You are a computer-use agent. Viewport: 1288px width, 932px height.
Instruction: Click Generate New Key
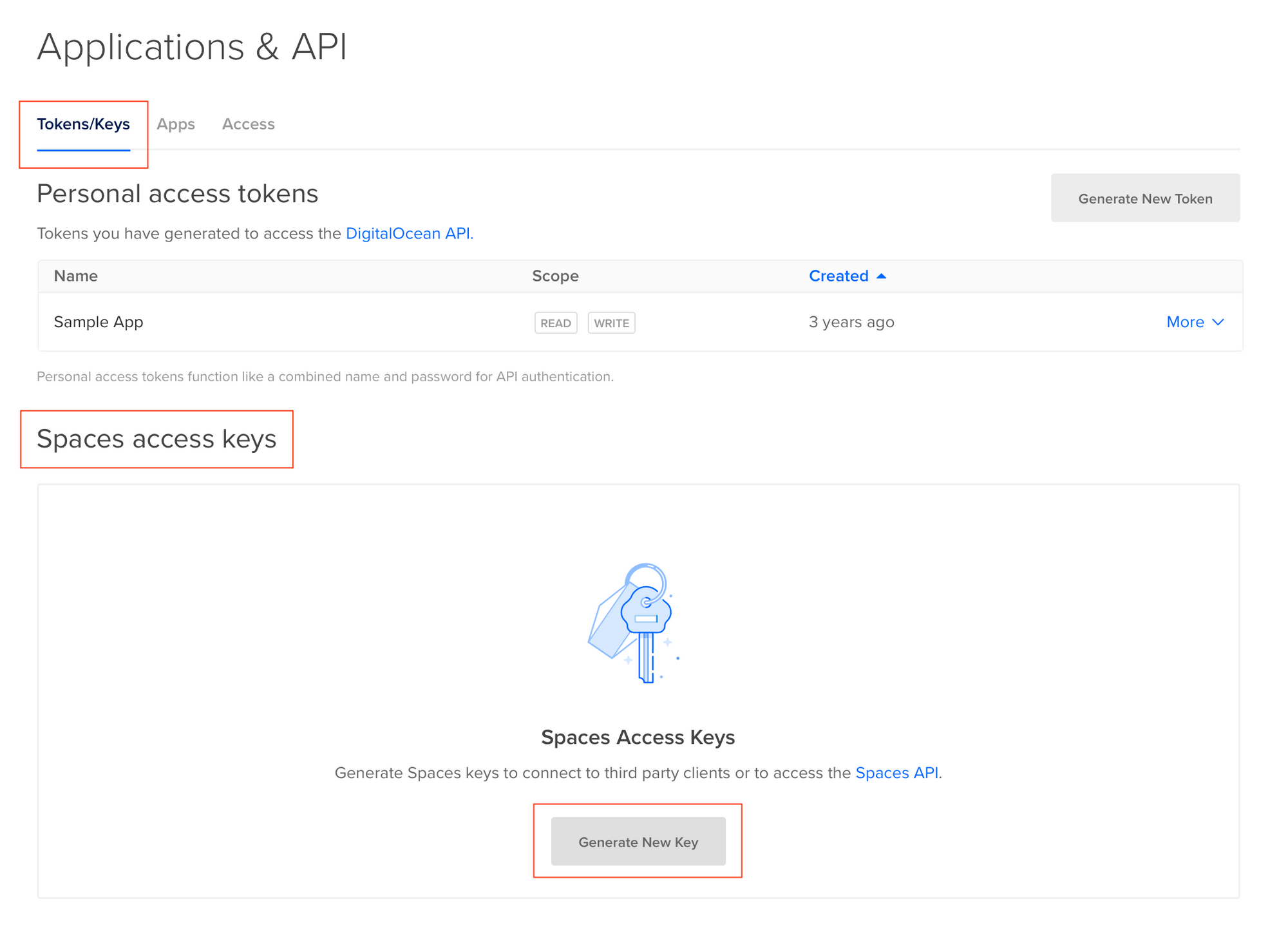tap(638, 841)
